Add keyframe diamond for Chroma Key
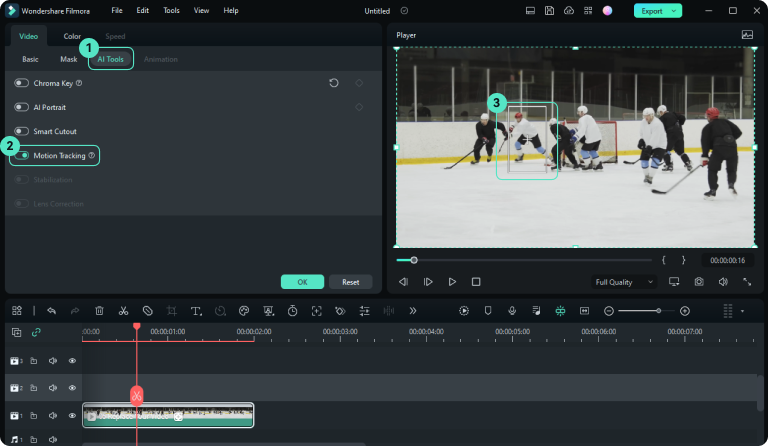The image size is (768, 446). coord(359,83)
